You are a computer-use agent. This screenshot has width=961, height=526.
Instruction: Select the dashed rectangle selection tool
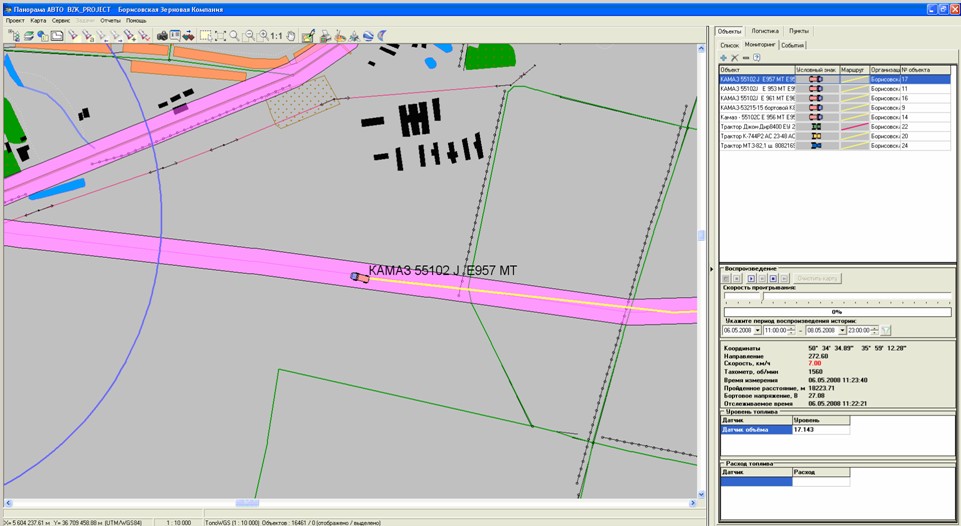205,36
